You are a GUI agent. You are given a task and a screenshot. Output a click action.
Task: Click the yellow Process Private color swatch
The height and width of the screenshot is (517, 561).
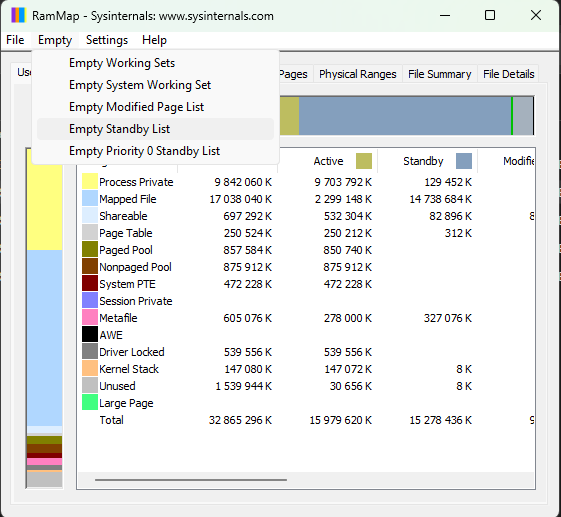pyautogui.click(x=90, y=181)
